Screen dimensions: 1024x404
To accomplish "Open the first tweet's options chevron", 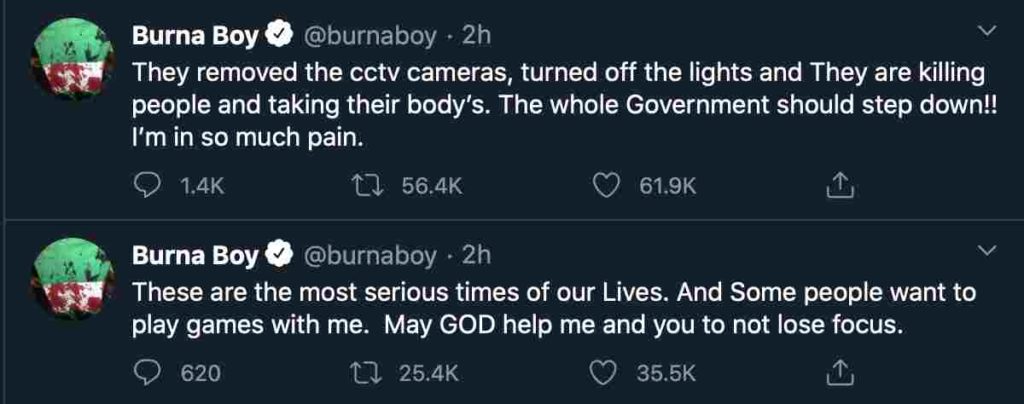I will tap(989, 31).
